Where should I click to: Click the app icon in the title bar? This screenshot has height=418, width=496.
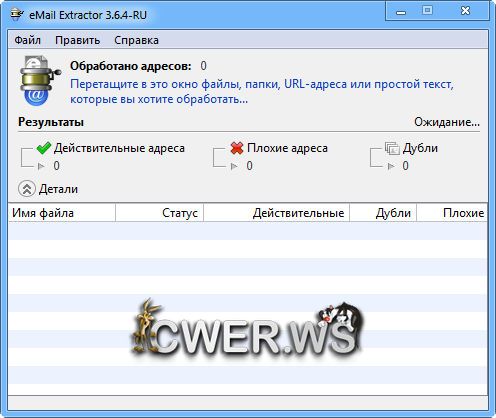pos(16,14)
